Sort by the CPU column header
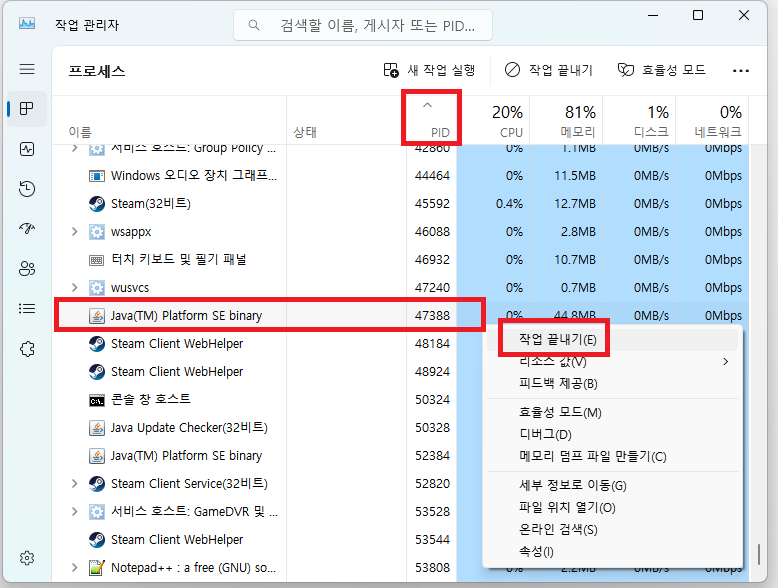Image resolution: width=778 pixels, height=588 pixels. tap(493, 120)
